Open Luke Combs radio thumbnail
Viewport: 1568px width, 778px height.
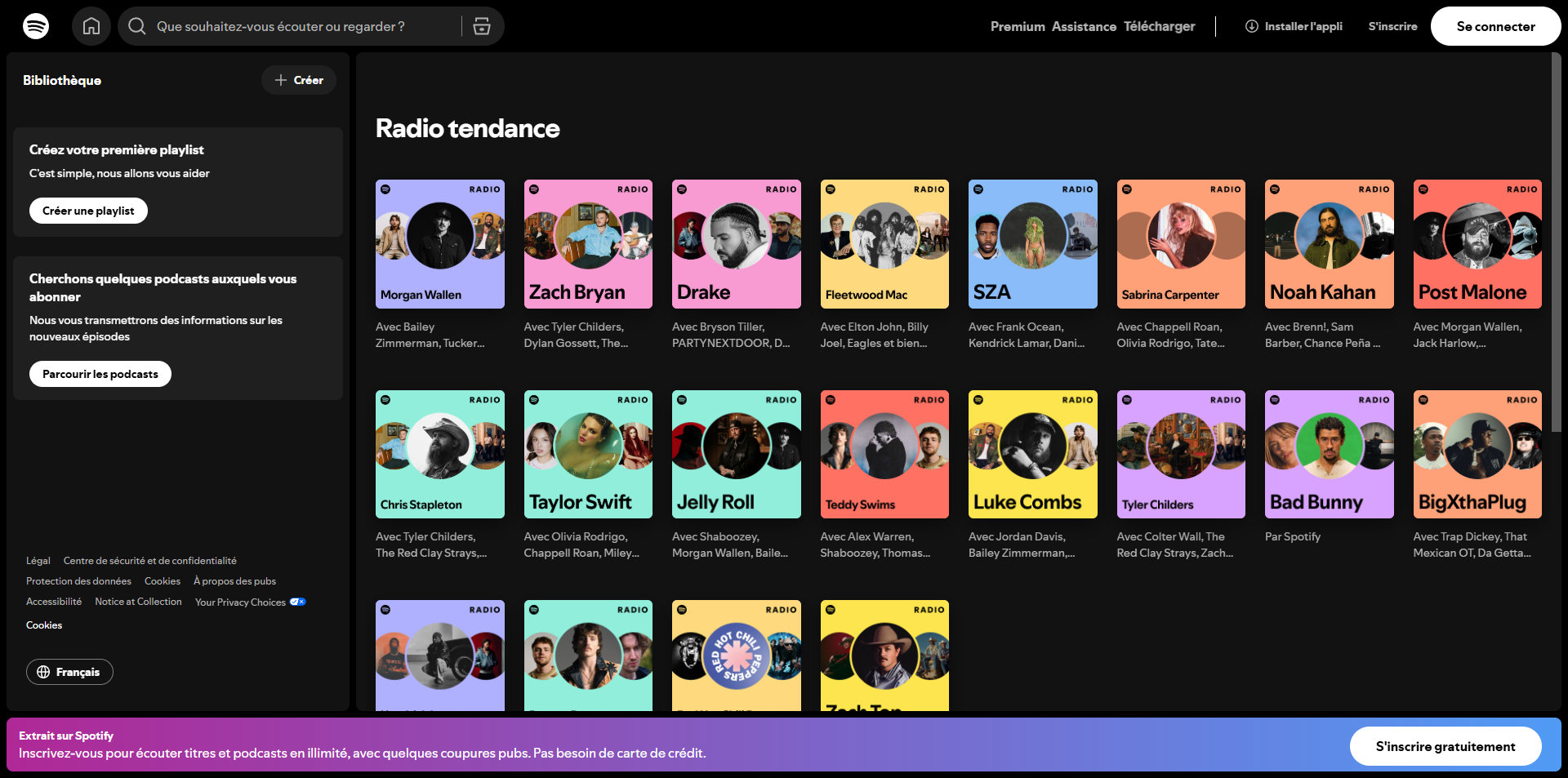1033,454
